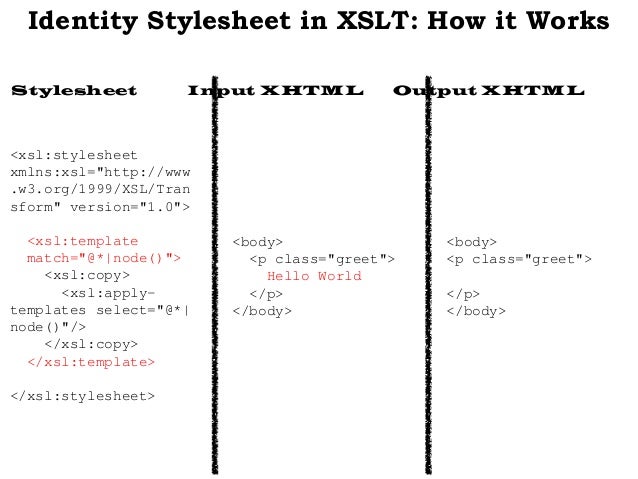Image resolution: width=638 pixels, height=479 pixels.
Task: Click the '</xsl:copy>' closing tag
Action: tap(91, 344)
